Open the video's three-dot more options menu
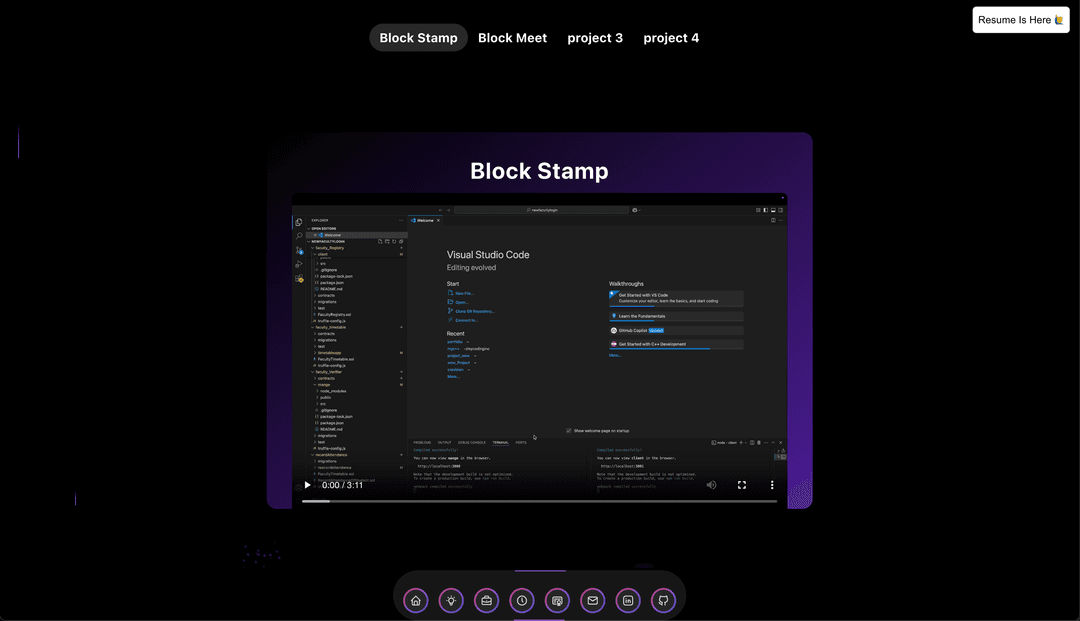Screen dimensions: 1080x621 point(771,485)
